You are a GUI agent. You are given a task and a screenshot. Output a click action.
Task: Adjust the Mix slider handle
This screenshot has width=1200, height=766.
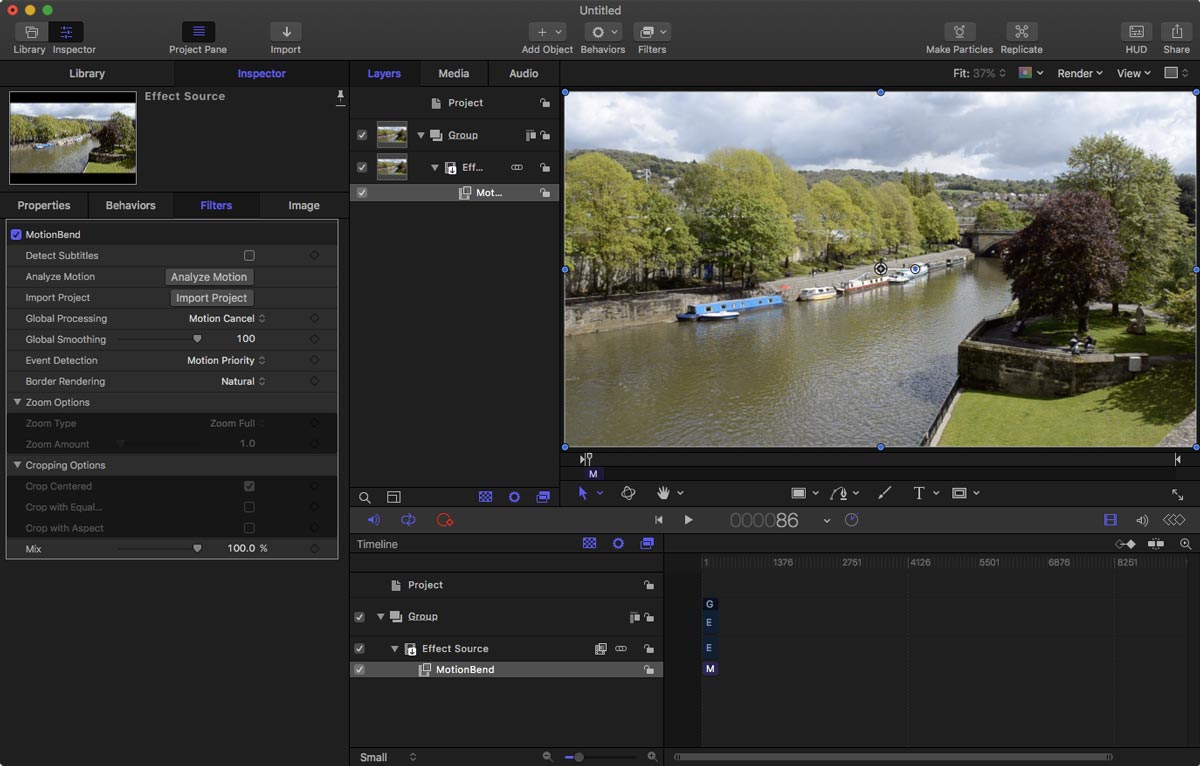(x=197, y=549)
